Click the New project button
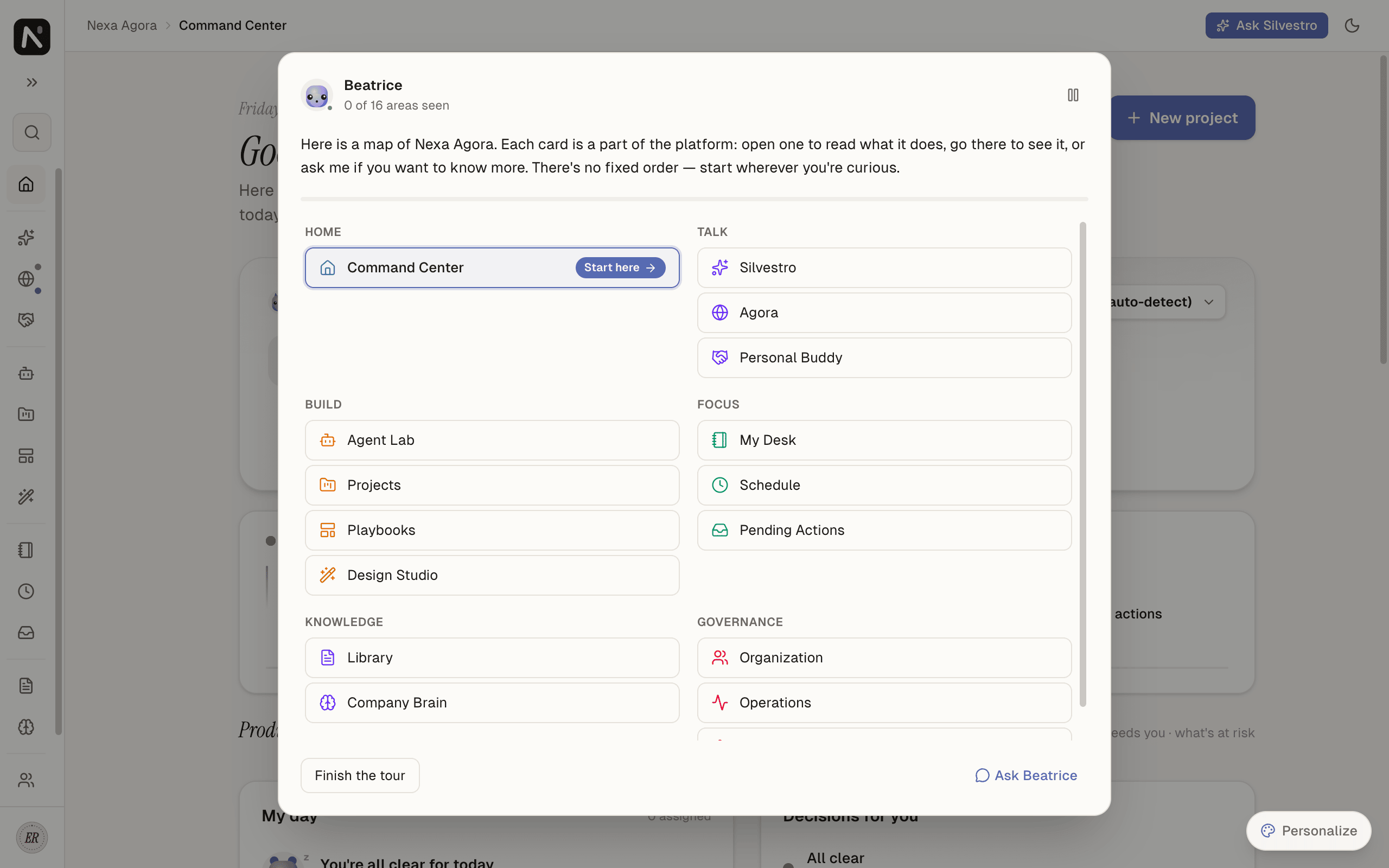The height and width of the screenshot is (868, 1389). coord(1182,118)
